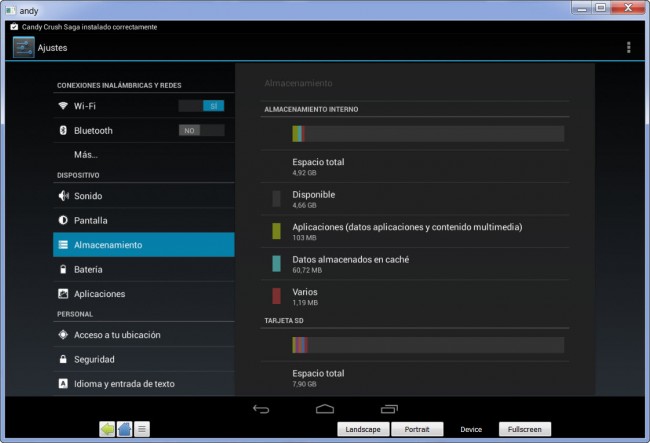The height and width of the screenshot is (443, 650).
Task: Click the andy window title icon
Action: tap(10, 10)
